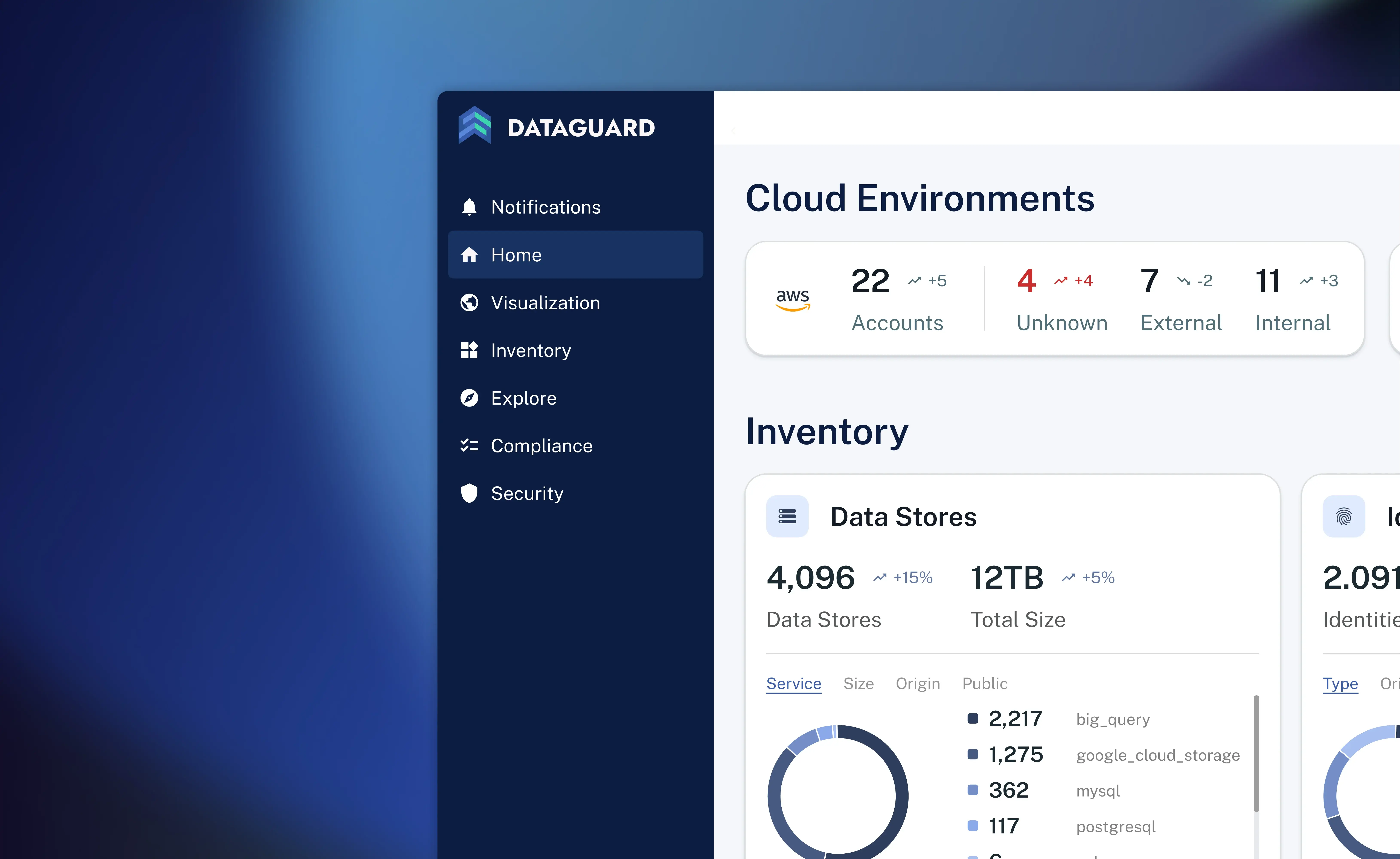Switch to the Size tab
The height and width of the screenshot is (859, 1400).
click(x=859, y=684)
